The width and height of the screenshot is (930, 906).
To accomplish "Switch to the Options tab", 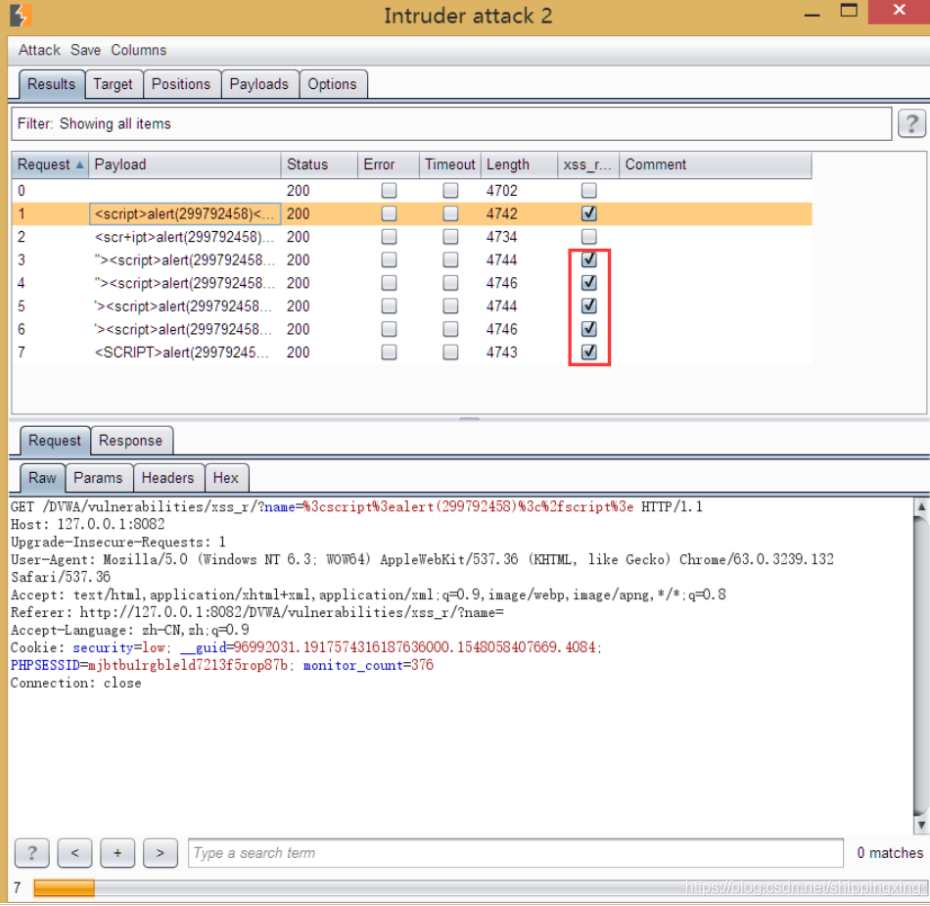I will 332,84.
